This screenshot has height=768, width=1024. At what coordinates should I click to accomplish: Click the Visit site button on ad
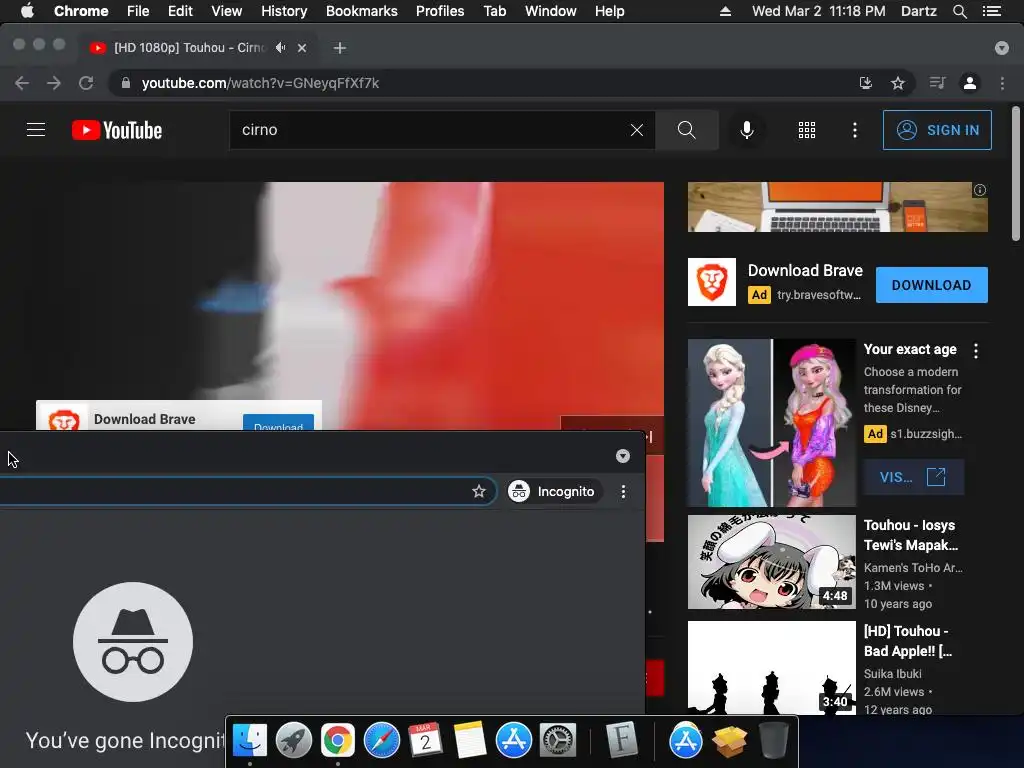point(913,477)
